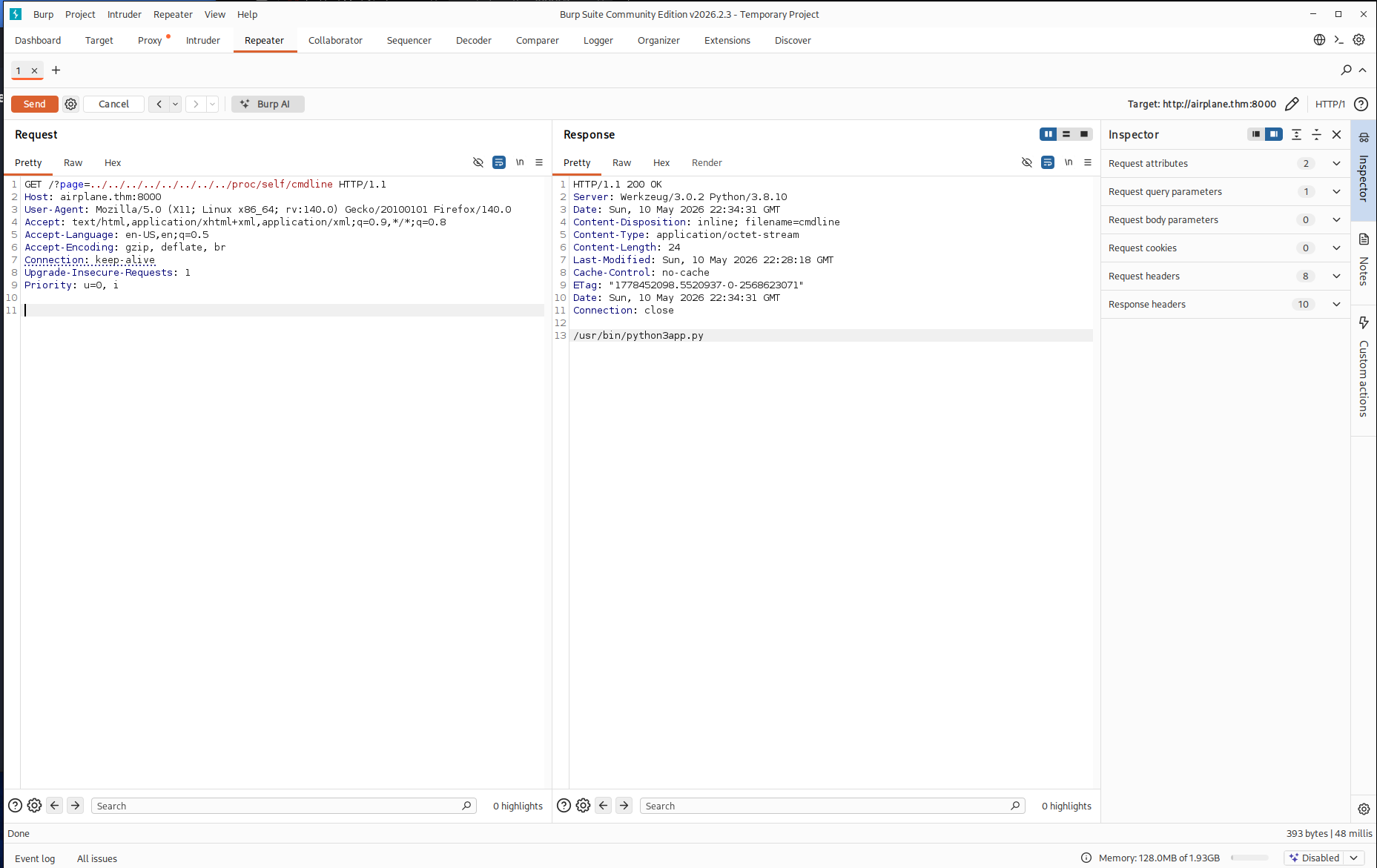Screen dimensions: 1377x868
Task: Go to previous request search match
Action: tap(55, 806)
